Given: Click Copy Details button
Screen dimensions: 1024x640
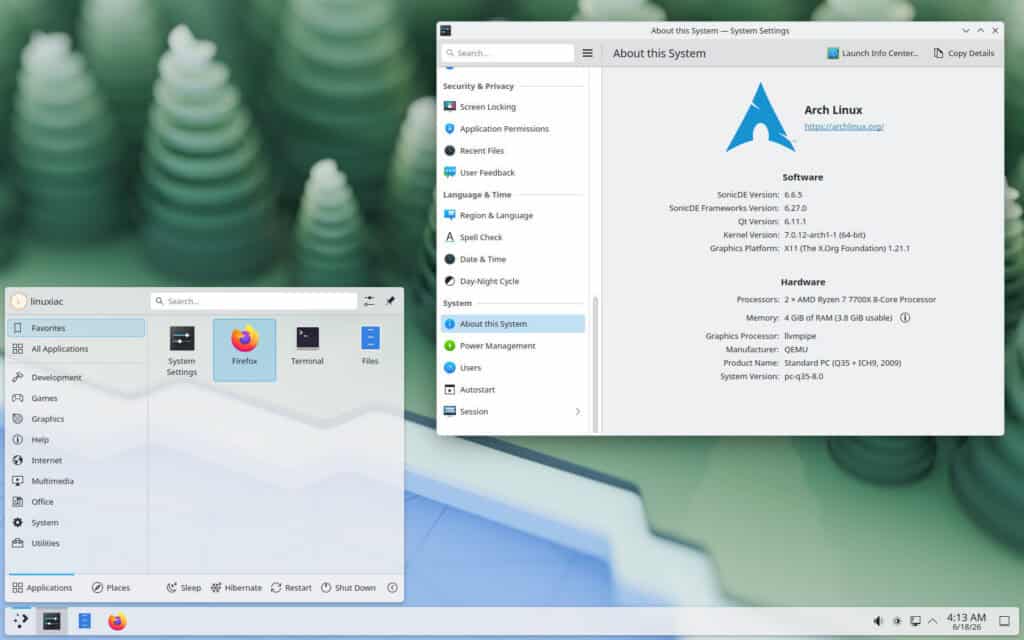Looking at the screenshot, I should click(x=964, y=53).
